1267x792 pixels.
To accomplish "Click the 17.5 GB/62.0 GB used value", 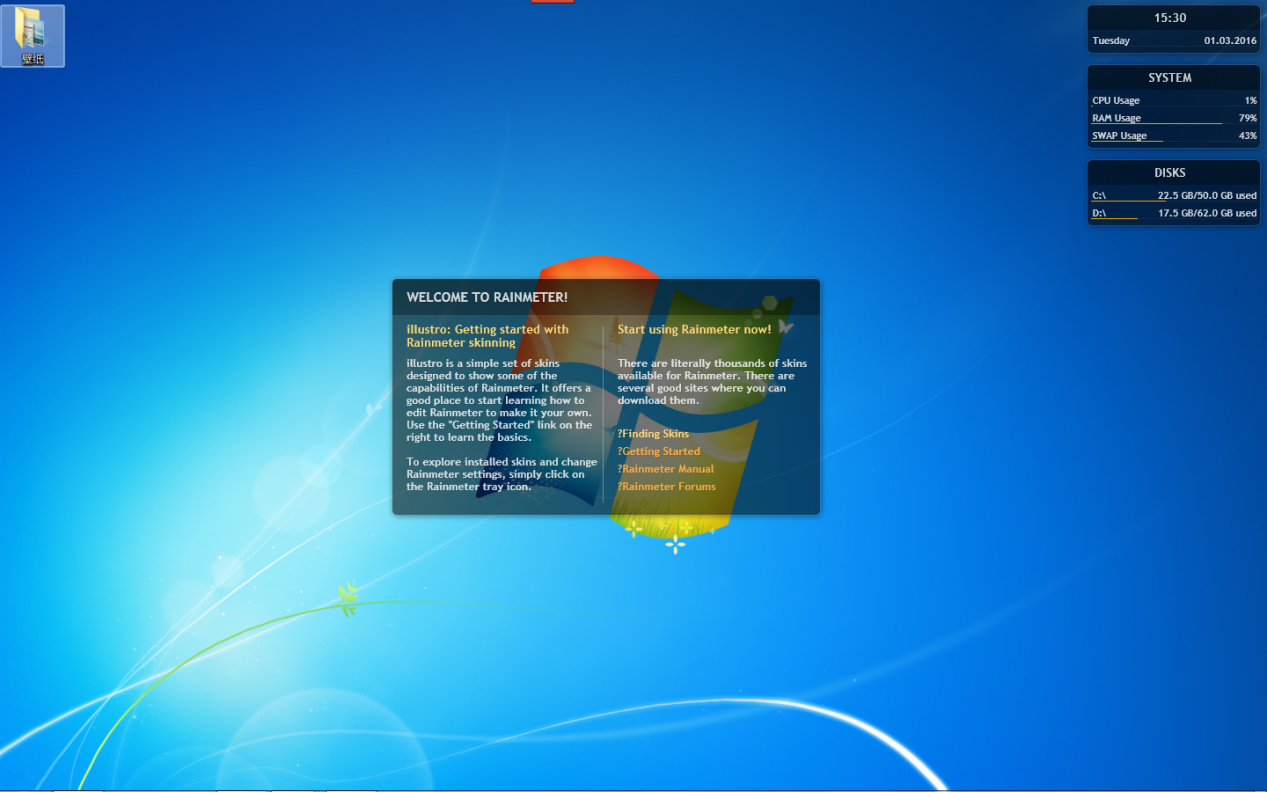I will tap(1207, 213).
